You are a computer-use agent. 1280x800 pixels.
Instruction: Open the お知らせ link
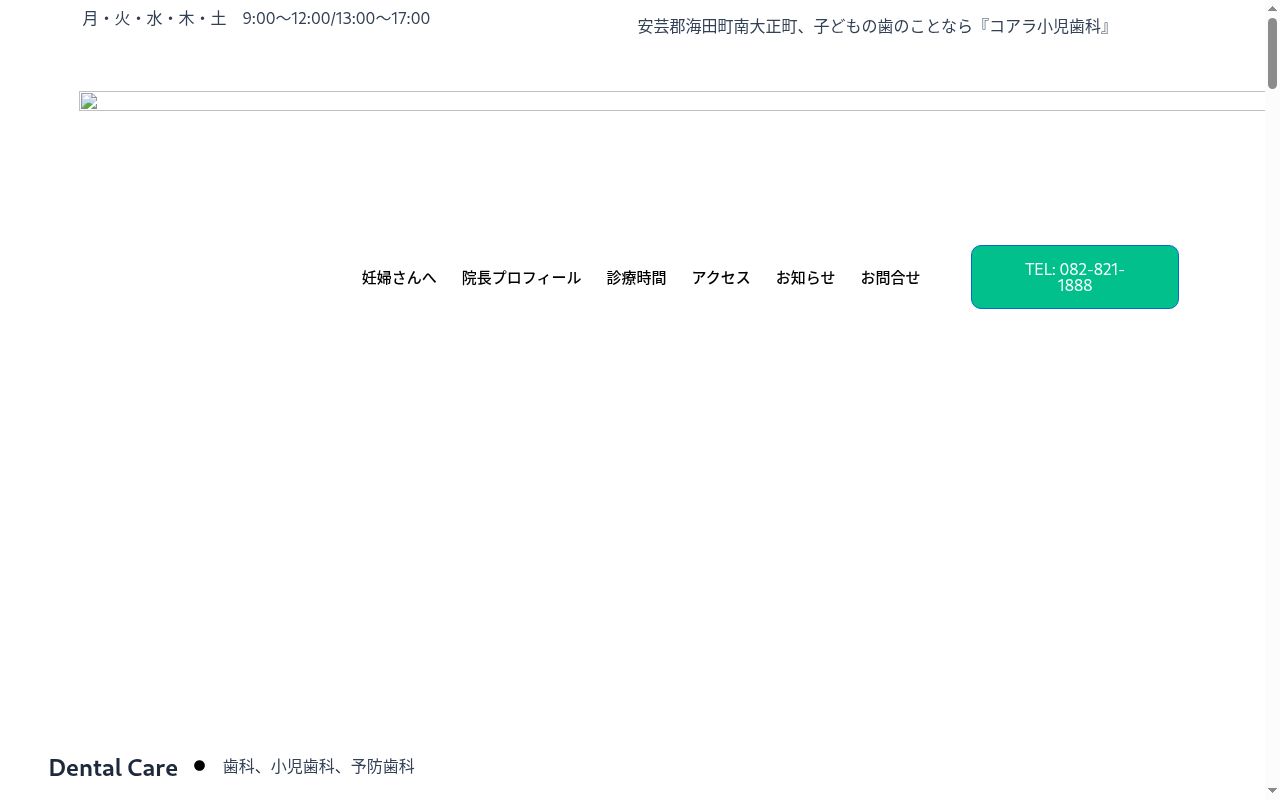(x=805, y=278)
